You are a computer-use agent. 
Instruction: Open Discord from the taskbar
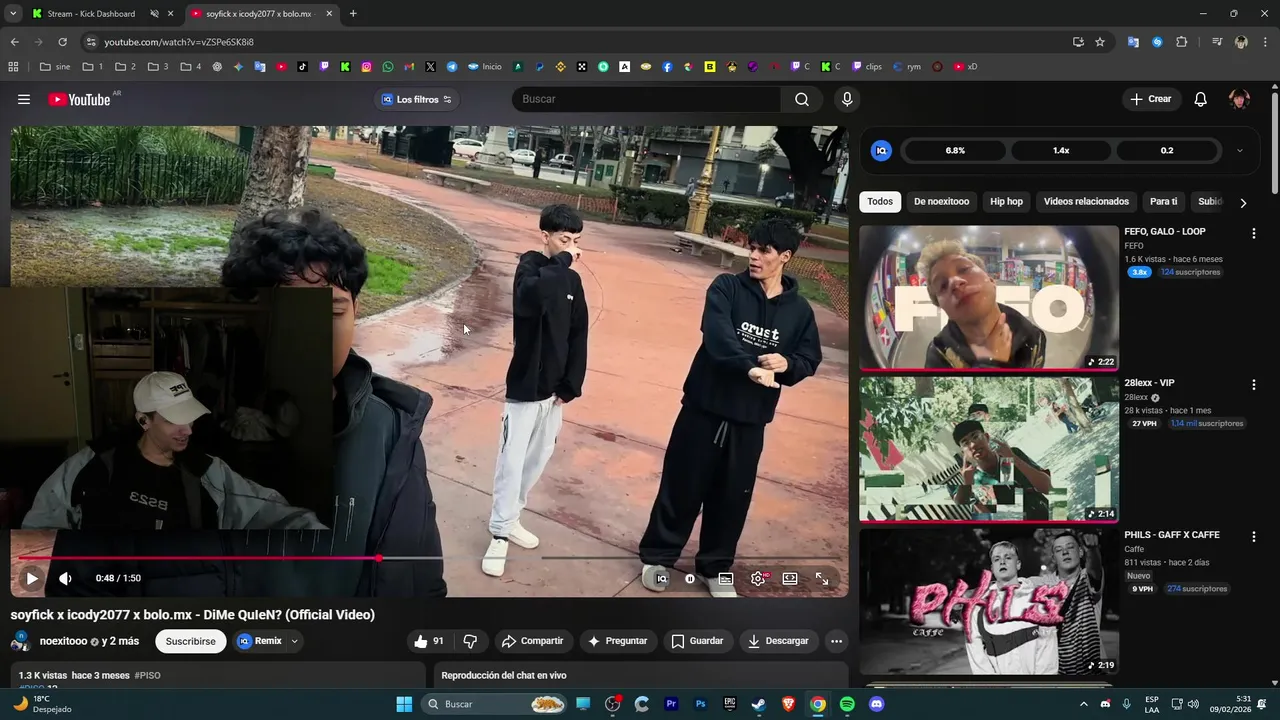pyautogui.click(x=877, y=704)
